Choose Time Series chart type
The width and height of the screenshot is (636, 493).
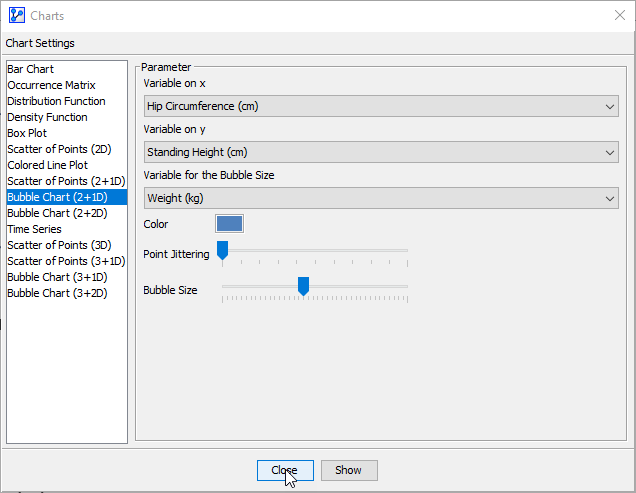[x=34, y=229]
